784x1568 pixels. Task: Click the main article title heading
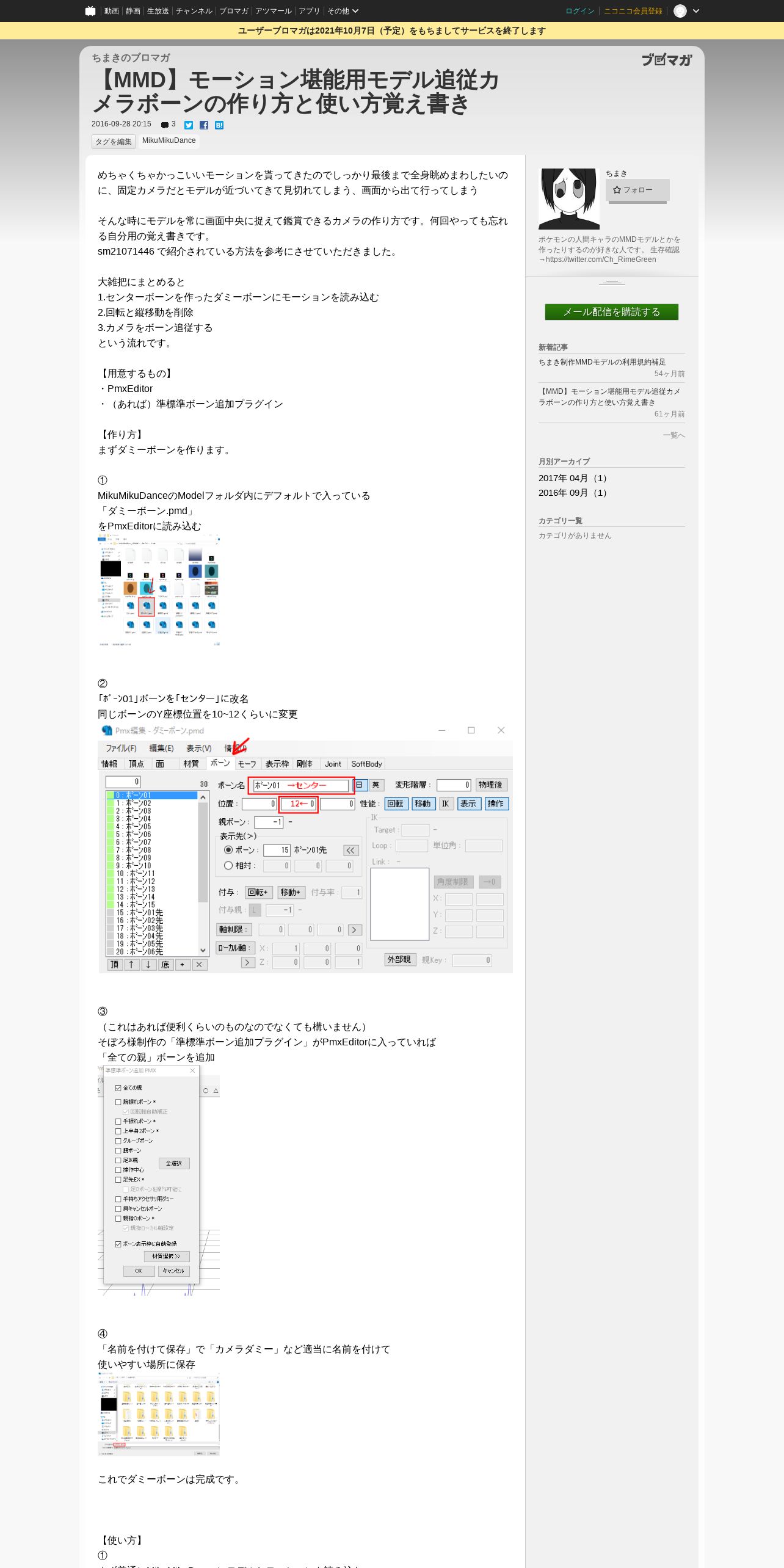click(x=296, y=92)
